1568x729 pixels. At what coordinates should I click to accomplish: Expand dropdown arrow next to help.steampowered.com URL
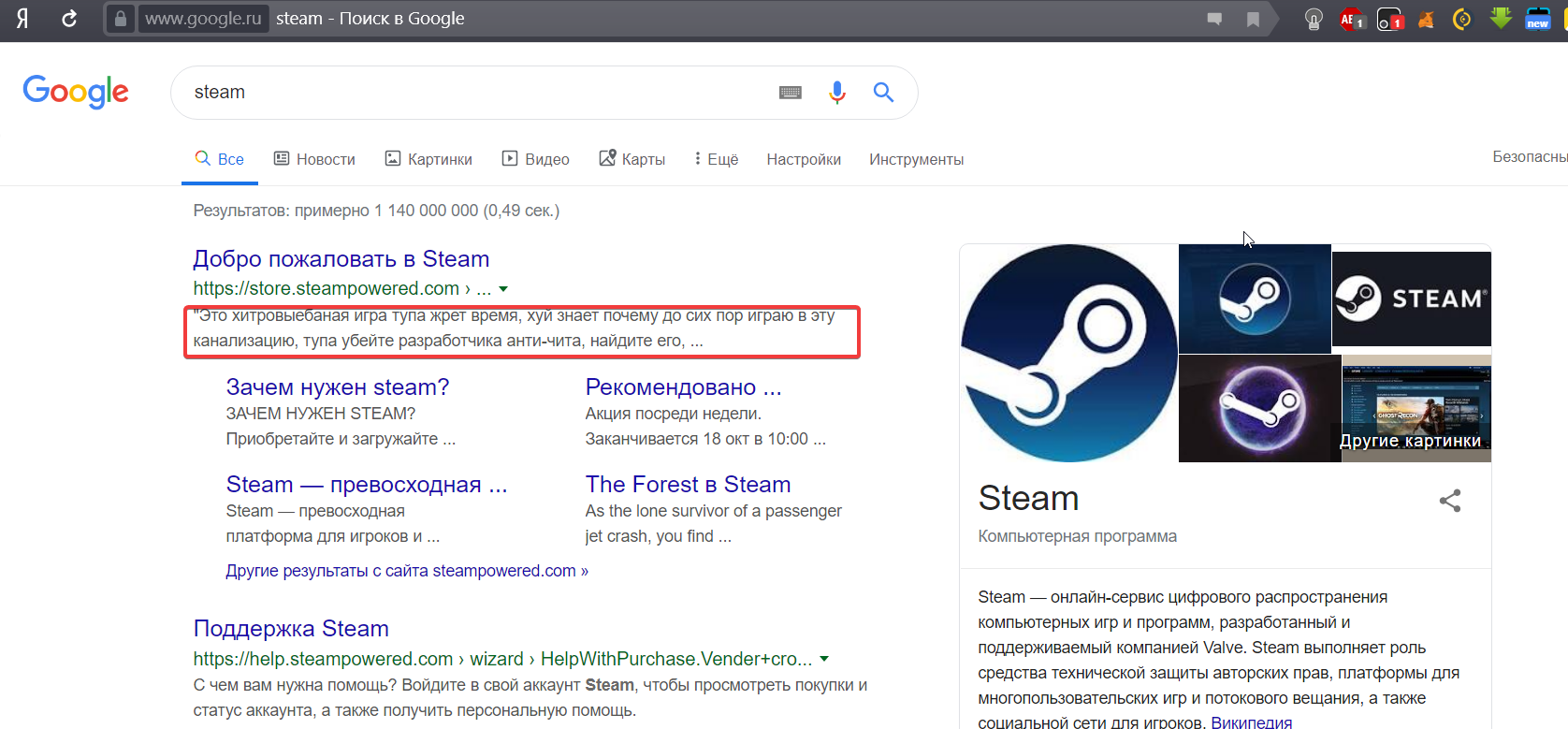[824, 660]
